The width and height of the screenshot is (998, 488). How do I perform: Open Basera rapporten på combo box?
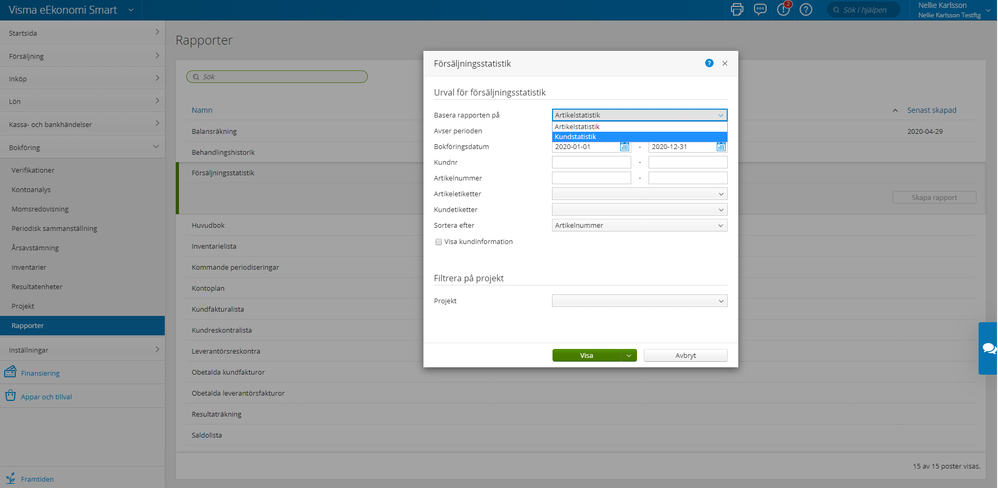point(640,115)
